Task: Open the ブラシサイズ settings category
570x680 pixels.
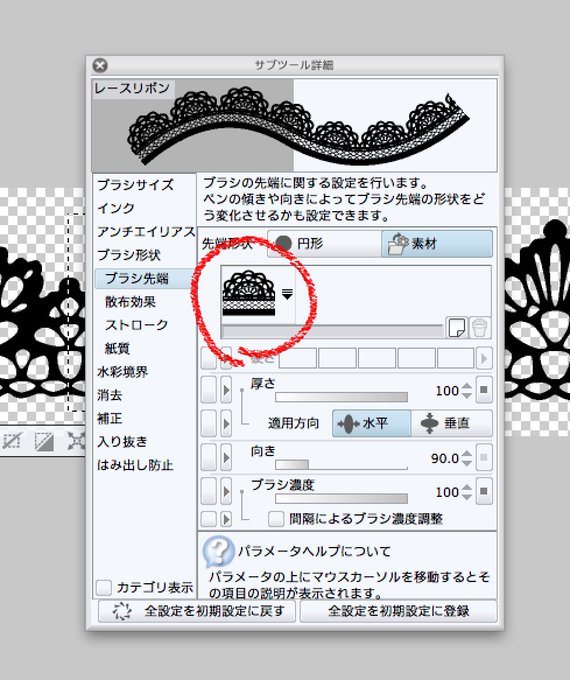Action: [x=135, y=185]
